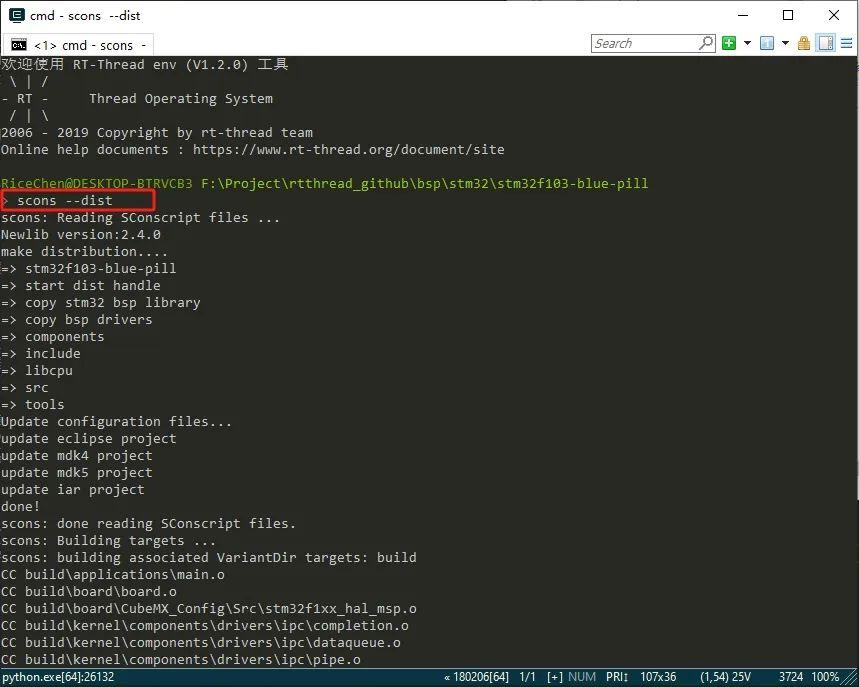Click python.exe[64]:26132 in status bar
This screenshot has height=687, width=859.
[x=58, y=677]
